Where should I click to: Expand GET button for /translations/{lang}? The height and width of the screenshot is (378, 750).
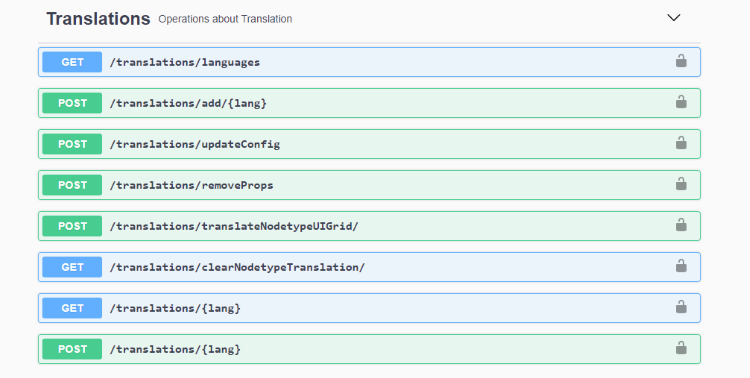pos(72,308)
